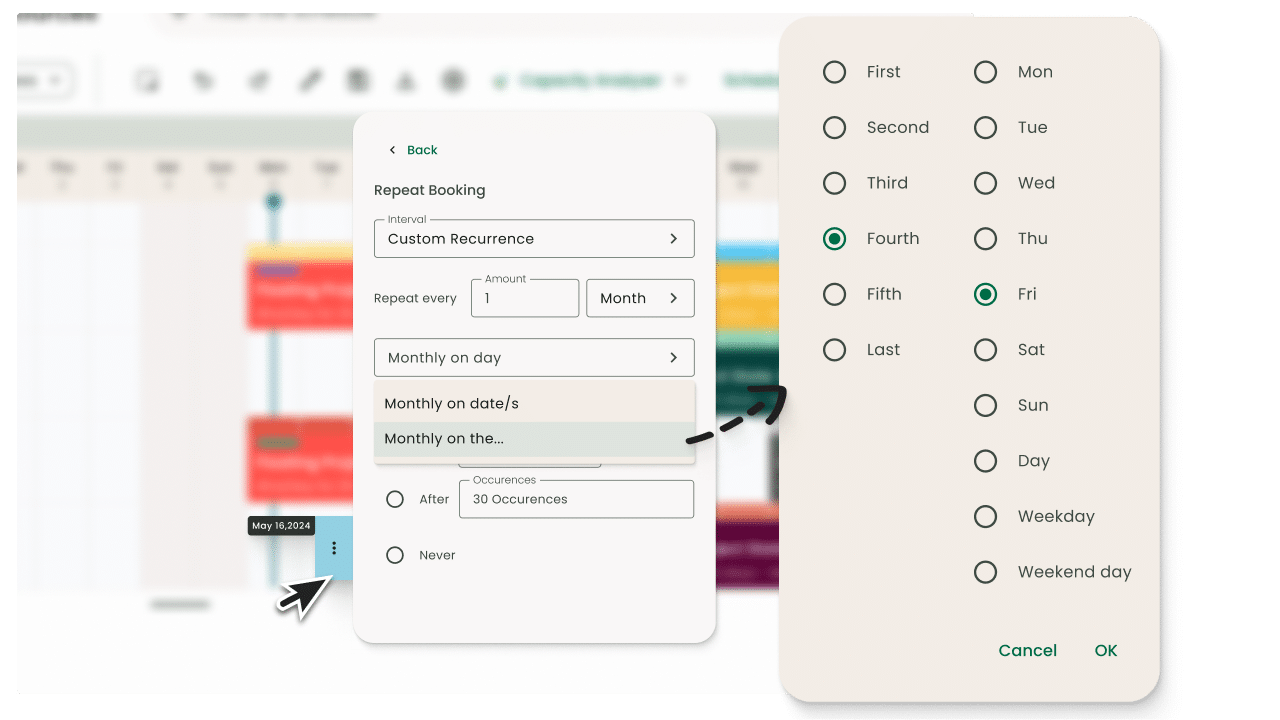This screenshot has width=1280, height=720.
Task: Click the three-dot booking options icon
Action: pos(334,548)
